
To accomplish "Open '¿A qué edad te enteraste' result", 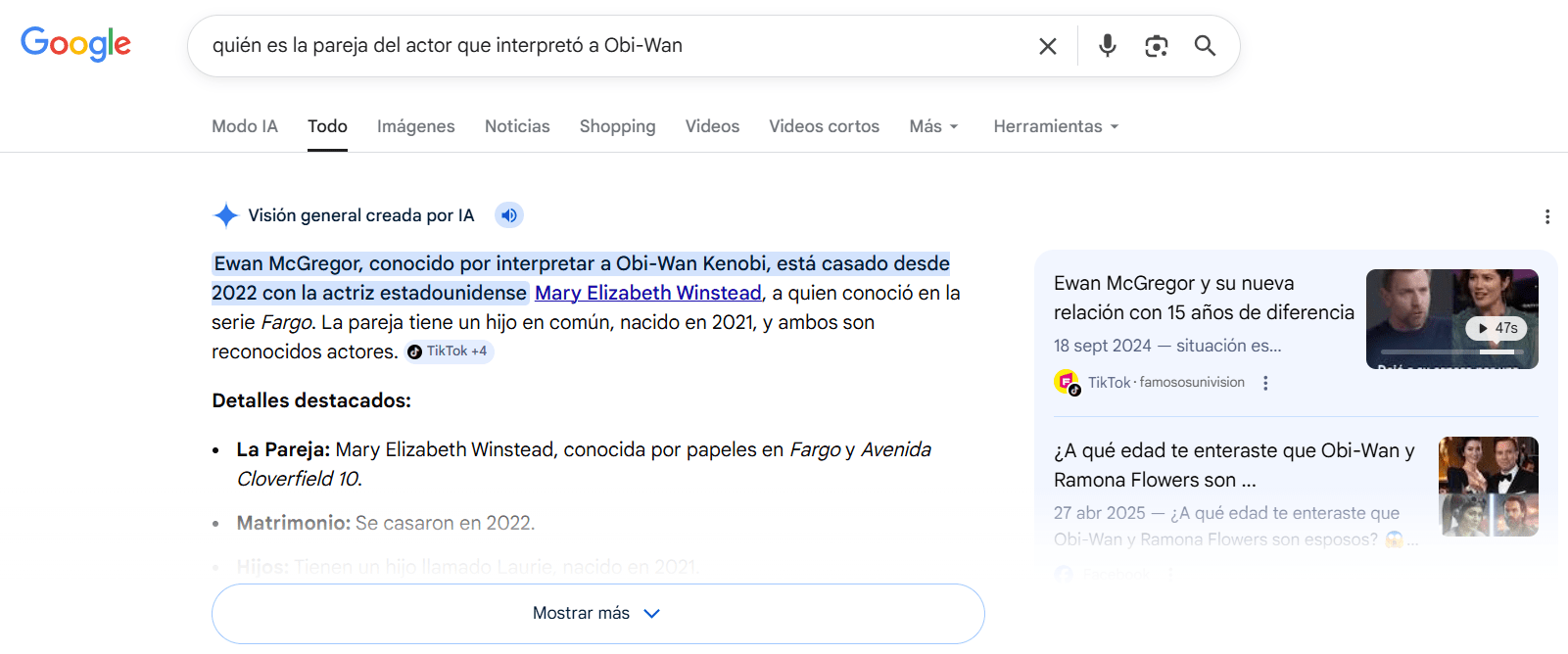I will (x=1234, y=465).
